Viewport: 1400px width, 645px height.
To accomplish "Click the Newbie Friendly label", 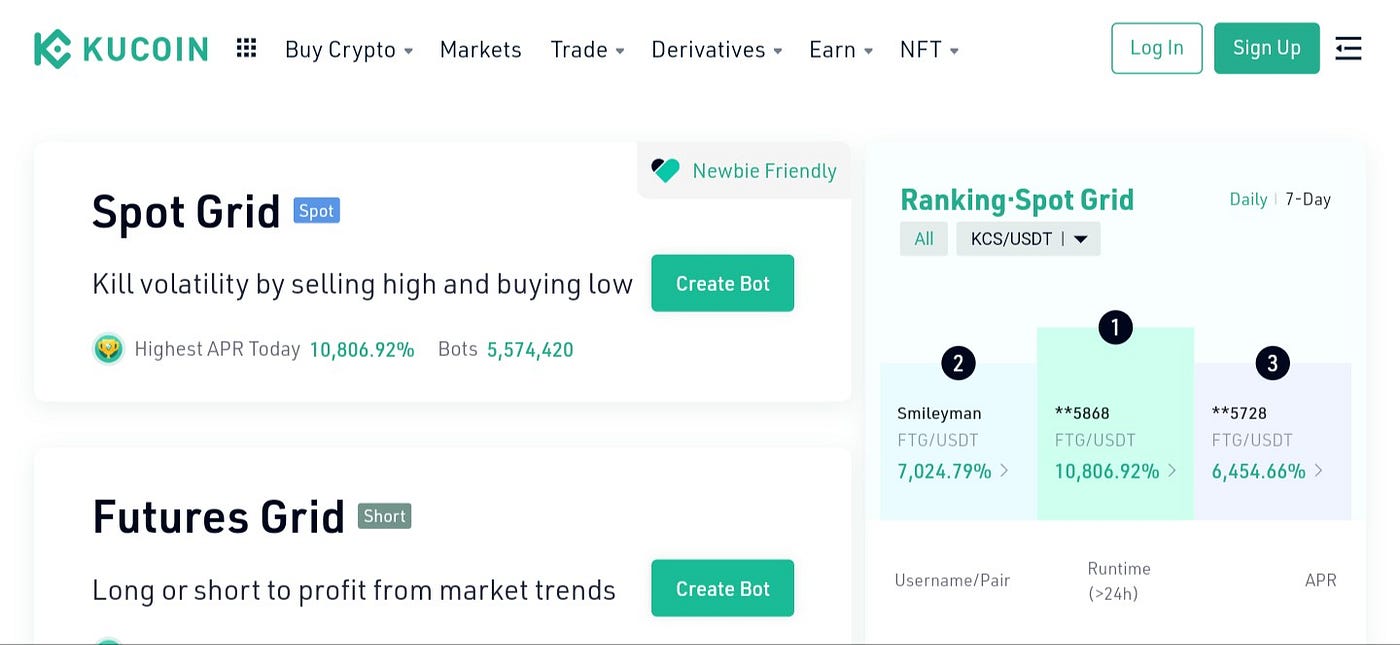I will pyautogui.click(x=765, y=171).
